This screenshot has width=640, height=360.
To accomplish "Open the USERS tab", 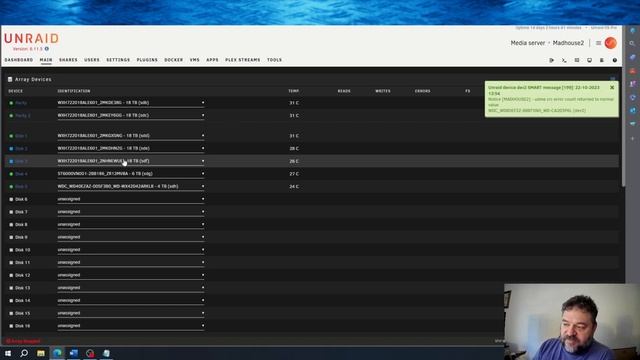I will (92, 60).
